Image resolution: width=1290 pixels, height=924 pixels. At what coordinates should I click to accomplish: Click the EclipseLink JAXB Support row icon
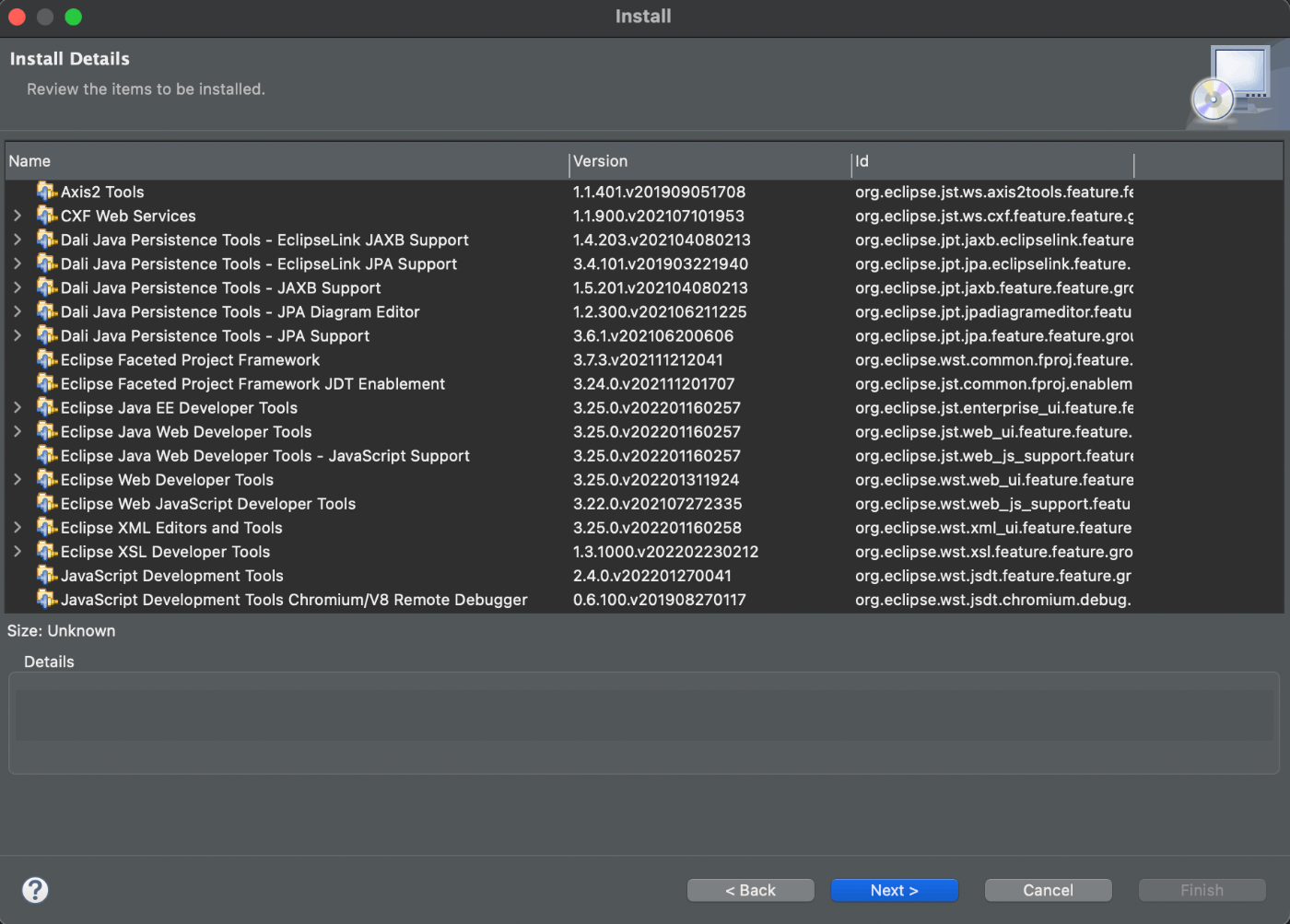pyautogui.click(x=46, y=239)
